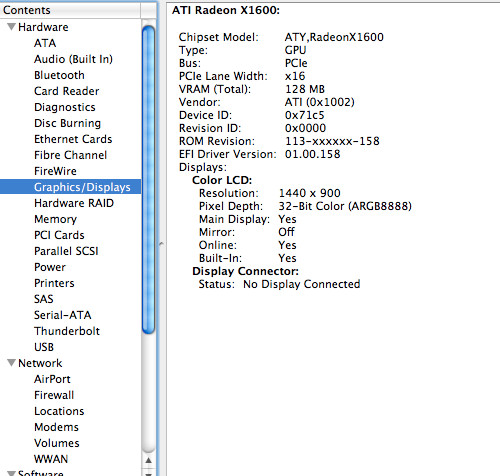This screenshot has height=476, width=500.
Task: Click the Color LCD heading
Action: click(222, 180)
